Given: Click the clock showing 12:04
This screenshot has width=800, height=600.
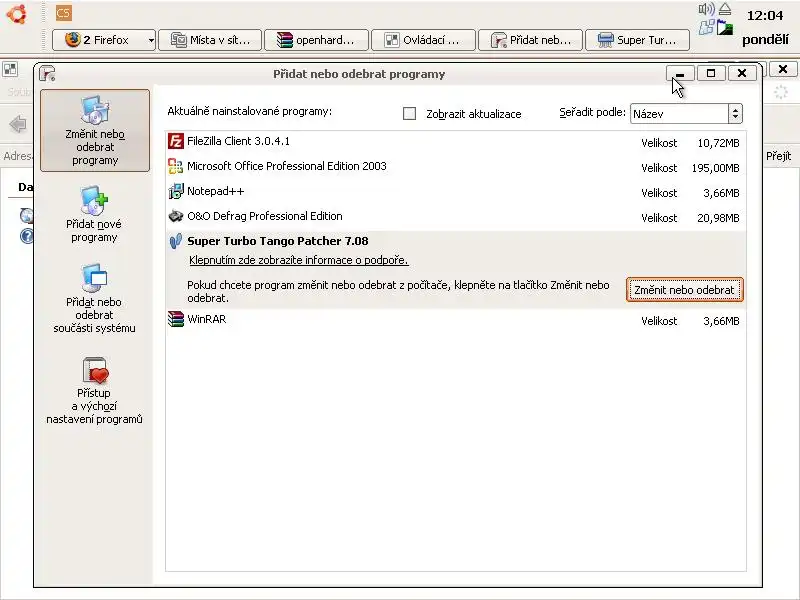Looking at the screenshot, I should click(764, 16).
